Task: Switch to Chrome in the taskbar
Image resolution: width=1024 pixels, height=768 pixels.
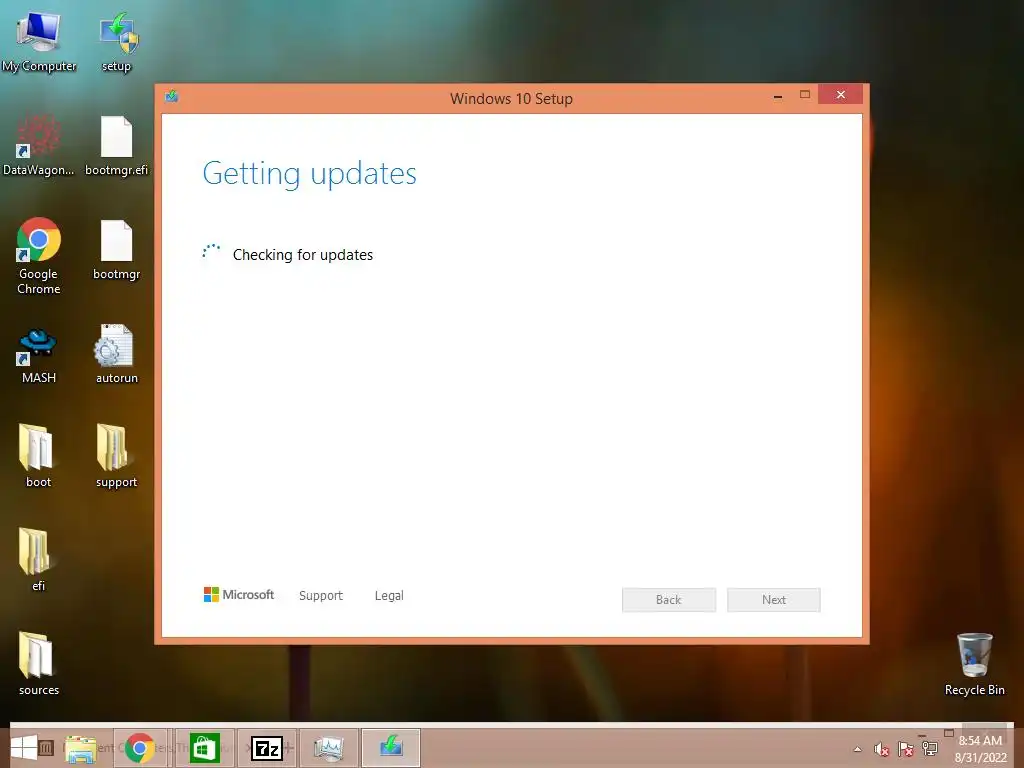Action: pyautogui.click(x=140, y=748)
